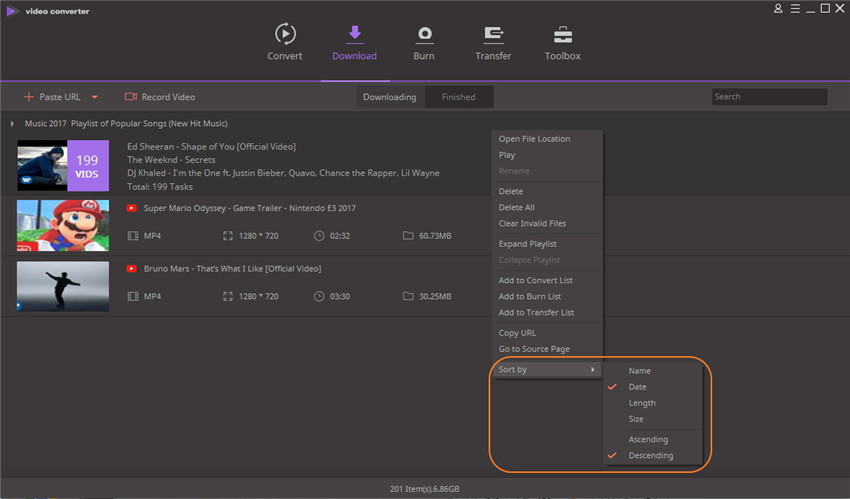Click resolution icon on Bruno Mars row
This screenshot has width=850, height=499.
[x=228, y=296]
